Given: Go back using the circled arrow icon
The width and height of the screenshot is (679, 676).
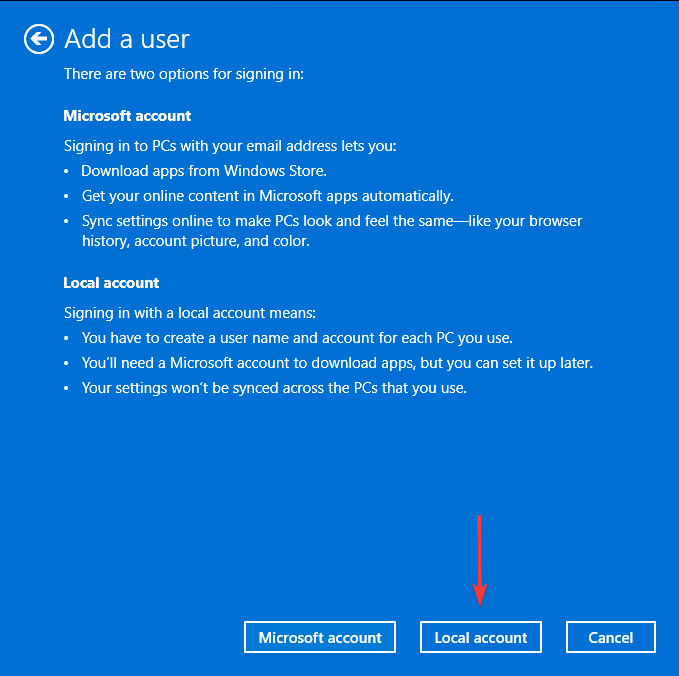Looking at the screenshot, I should tap(39, 39).
